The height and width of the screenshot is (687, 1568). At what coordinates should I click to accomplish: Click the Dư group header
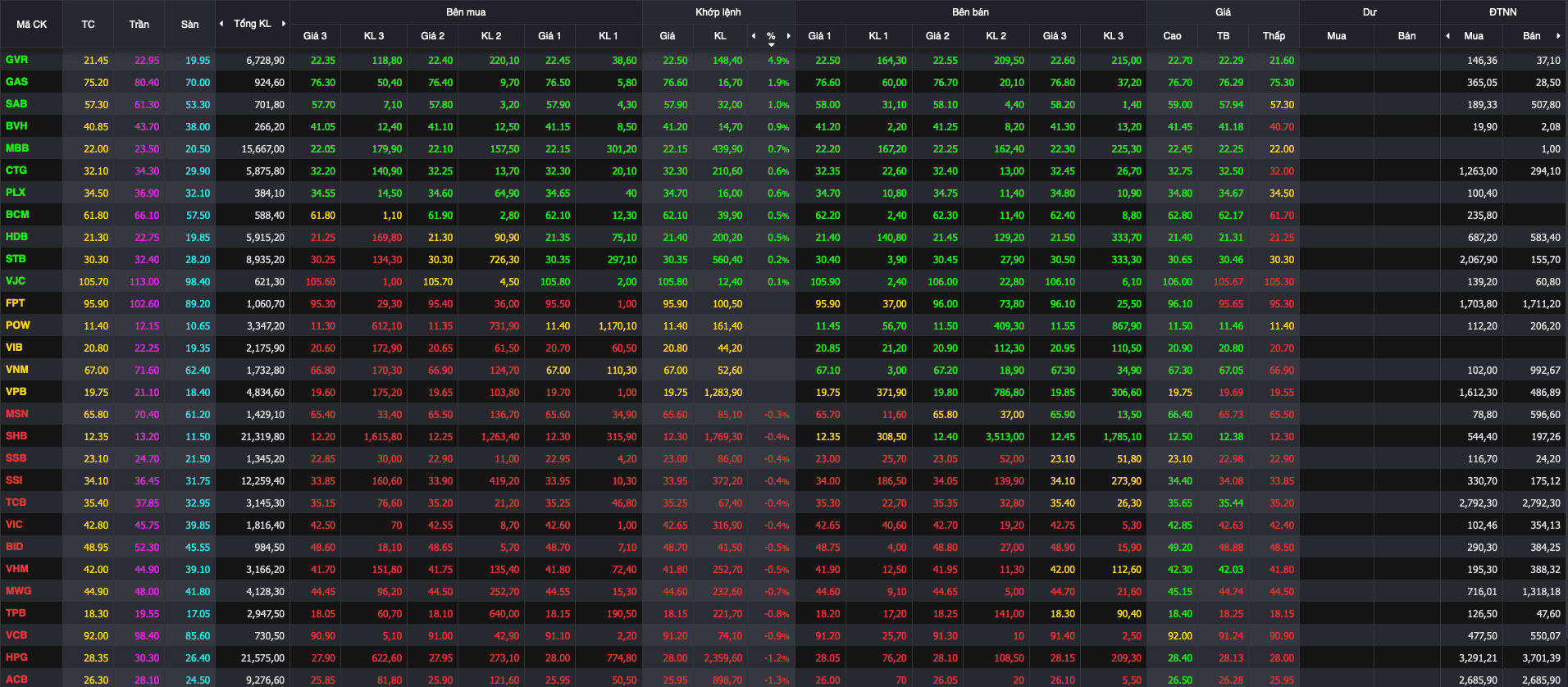pyautogui.click(x=1370, y=12)
